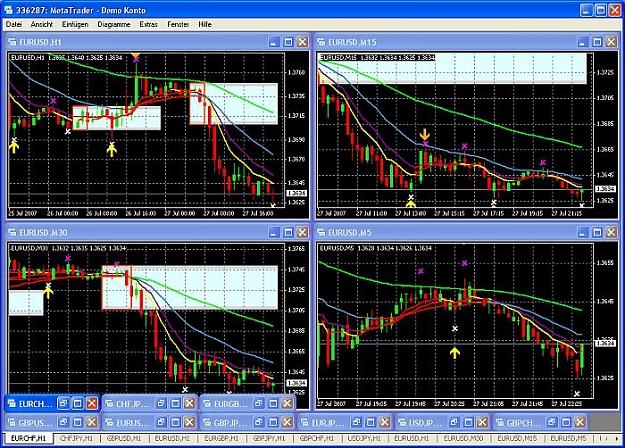Switch to the EURGBP,H1 bottom tab

pyautogui.click(x=222, y=438)
